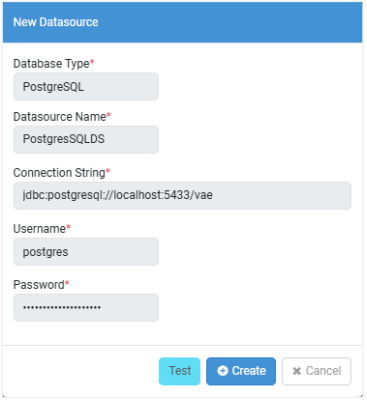Viewport: 367px width, 400px height.
Task: Click the required asterisk next to Password
Action: coord(67,283)
